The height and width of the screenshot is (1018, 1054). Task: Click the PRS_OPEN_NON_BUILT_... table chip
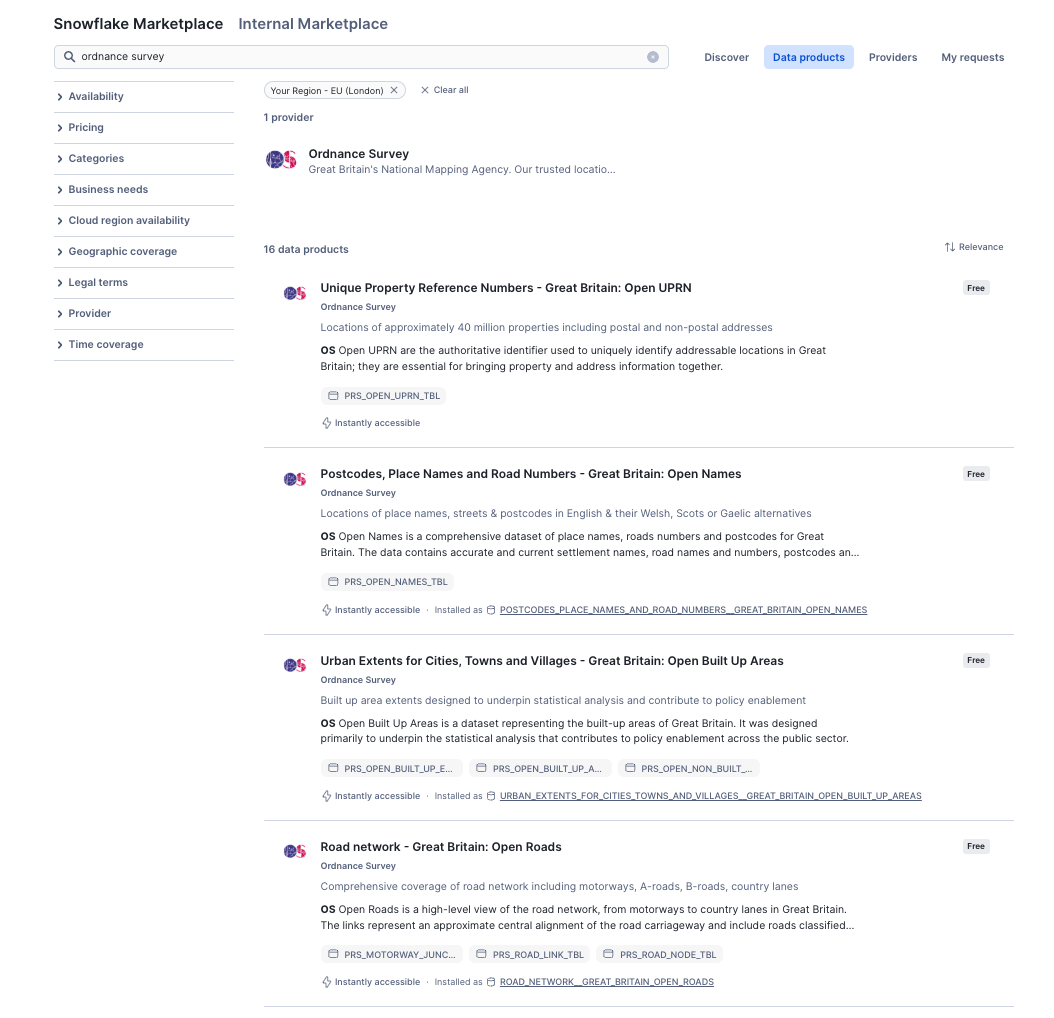[689, 769]
